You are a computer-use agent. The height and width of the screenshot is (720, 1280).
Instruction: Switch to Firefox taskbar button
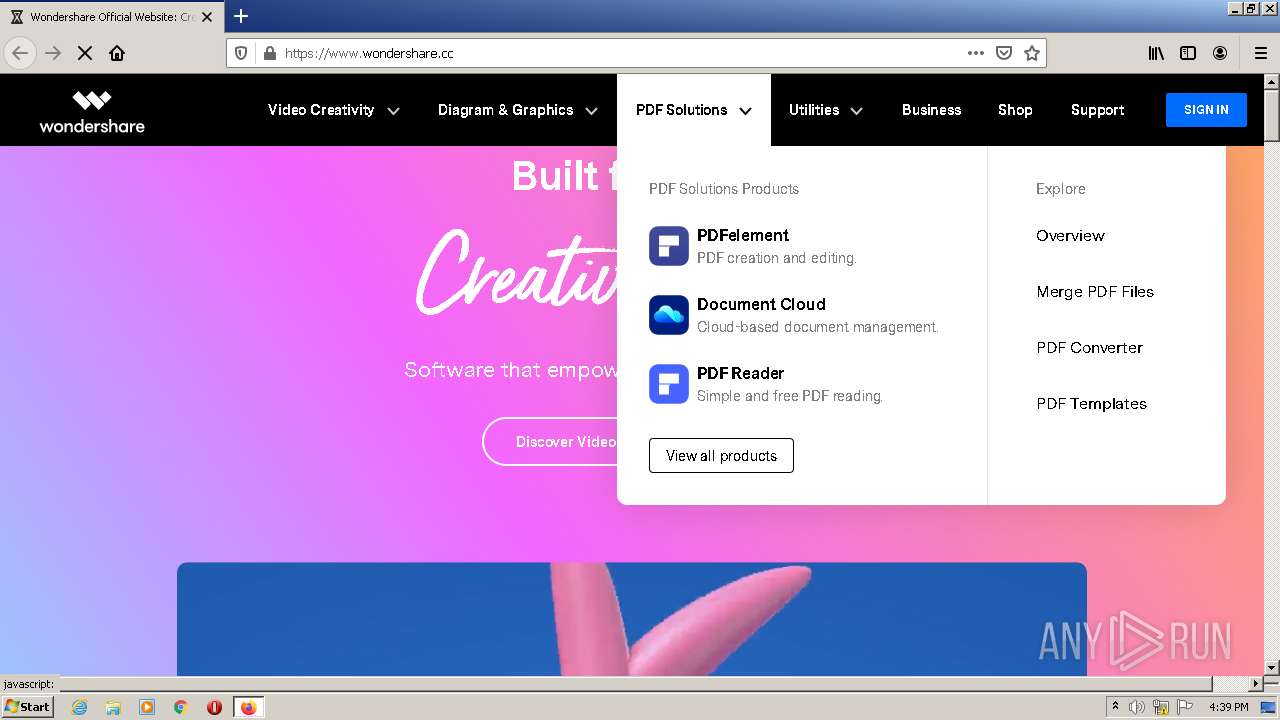pyautogui.click(x=248, y=707)
